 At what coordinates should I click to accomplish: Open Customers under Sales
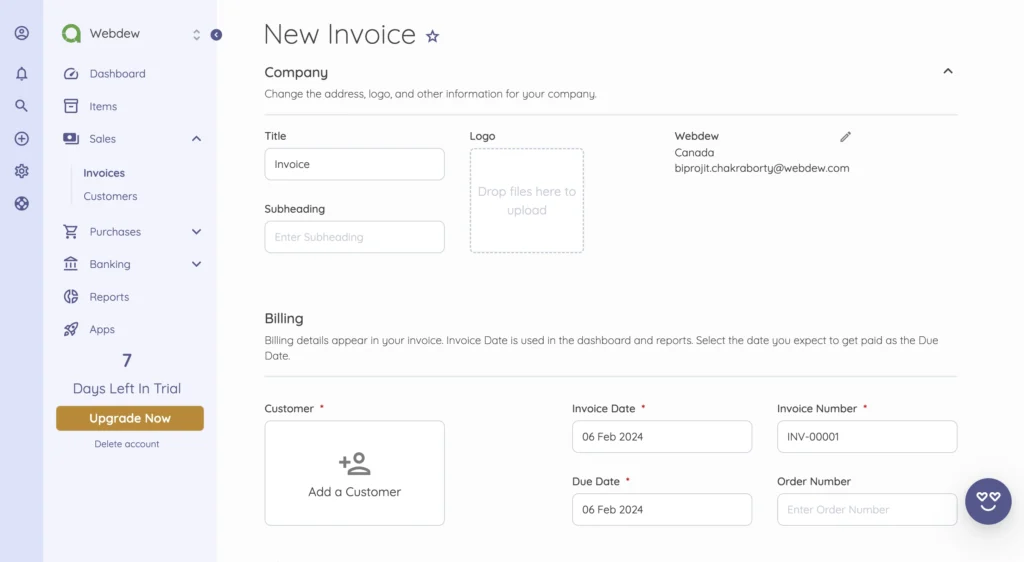(x=110, y=197)
